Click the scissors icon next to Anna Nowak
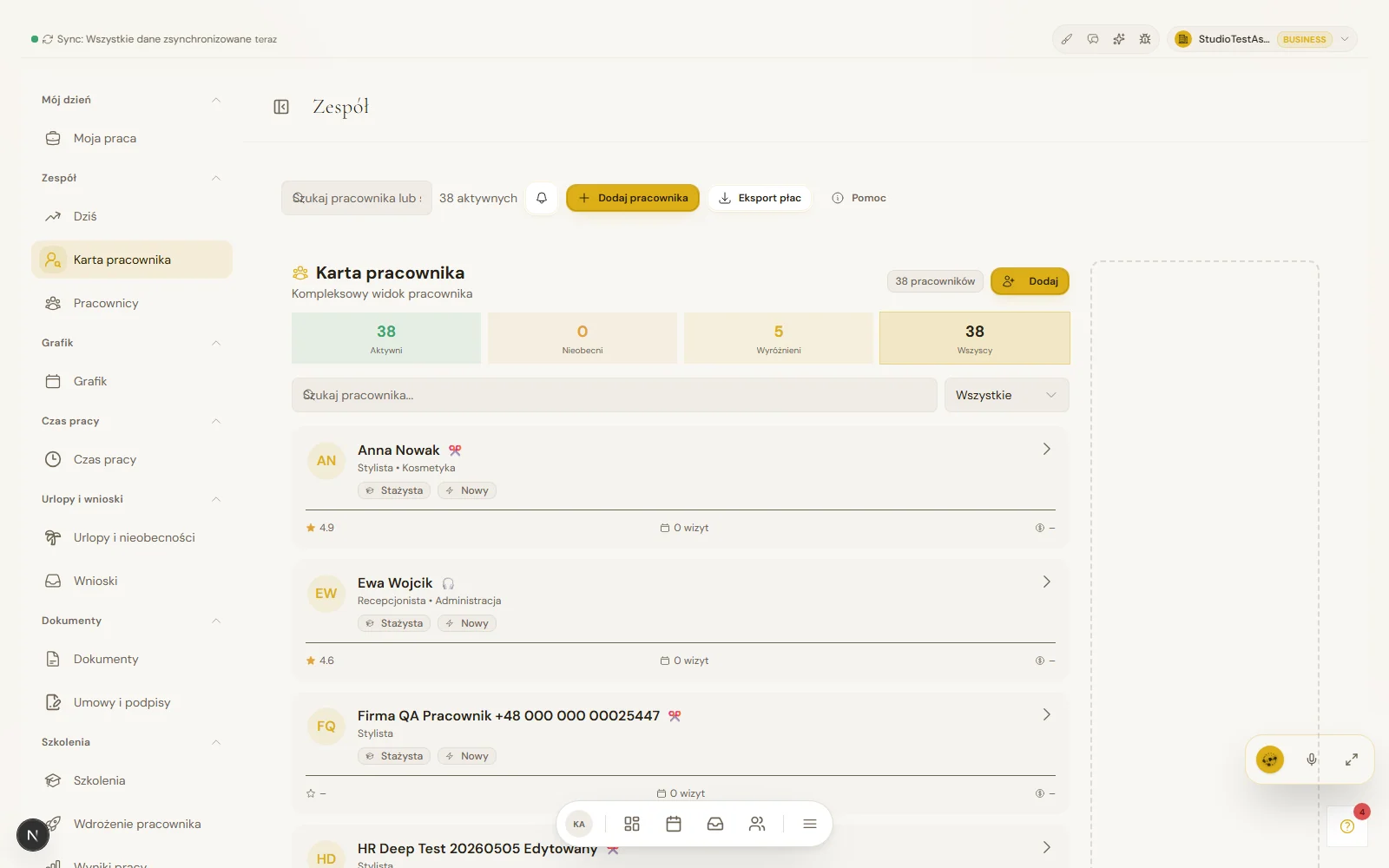 click(455, 450)
